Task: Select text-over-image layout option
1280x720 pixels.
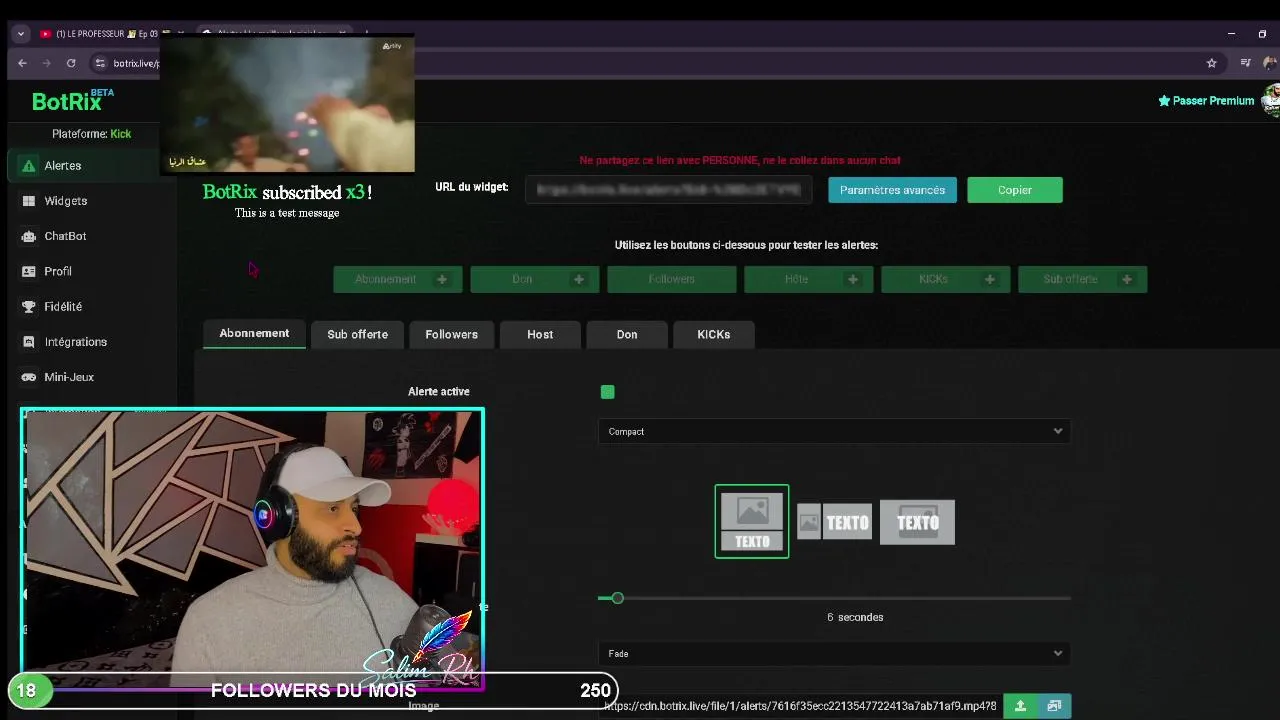Action: [x=917, y=522]
